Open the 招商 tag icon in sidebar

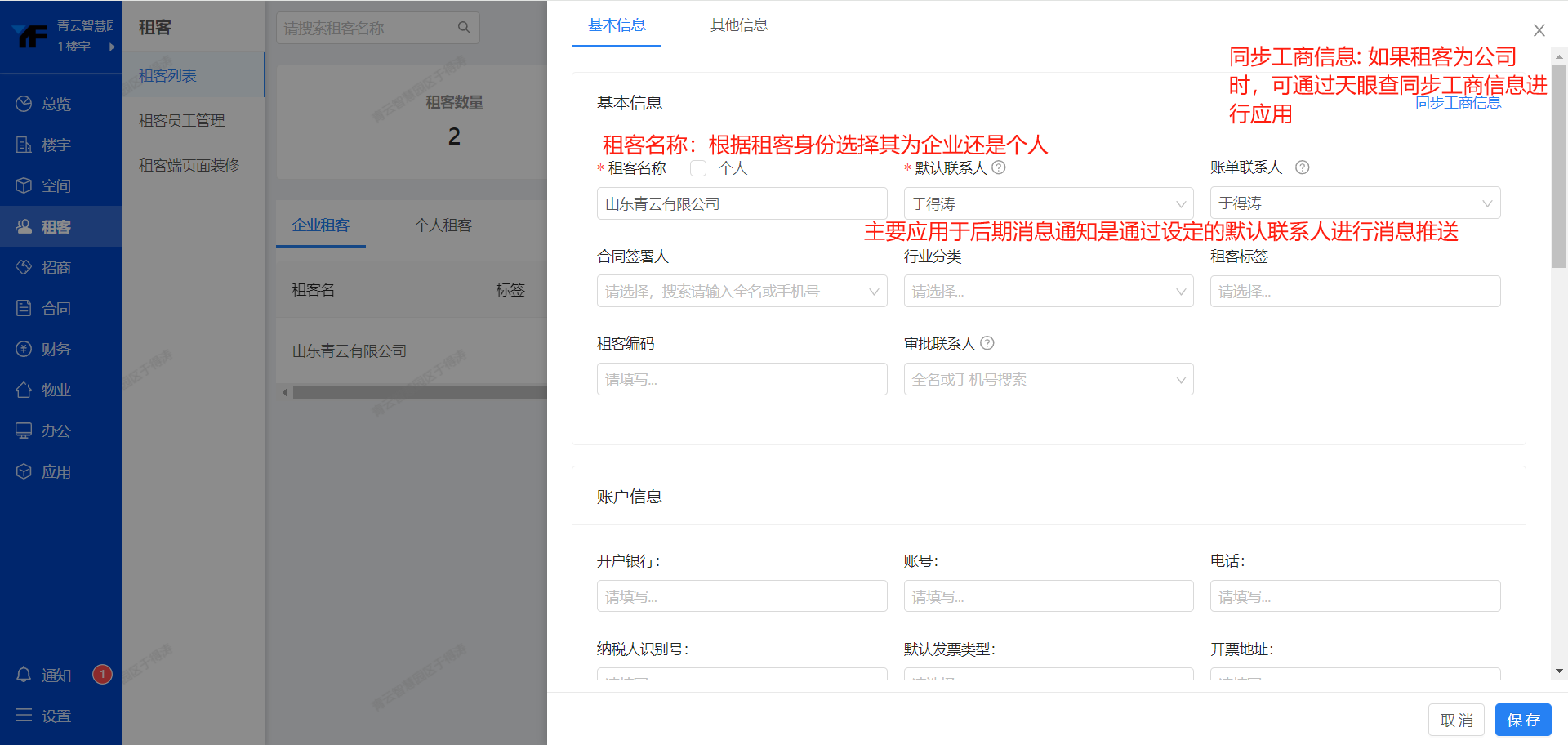click(x=24, y=267)
